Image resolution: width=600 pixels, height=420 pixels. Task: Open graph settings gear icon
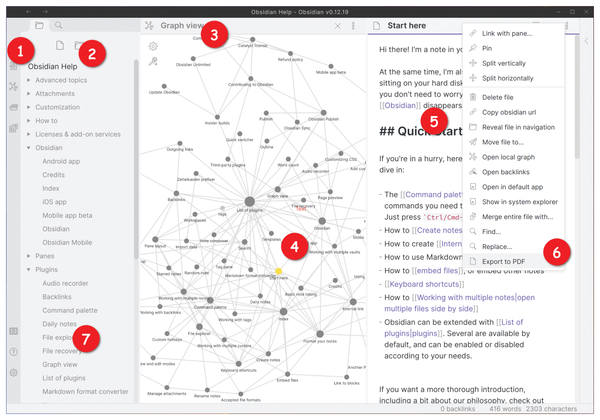(x=153, y=46)
